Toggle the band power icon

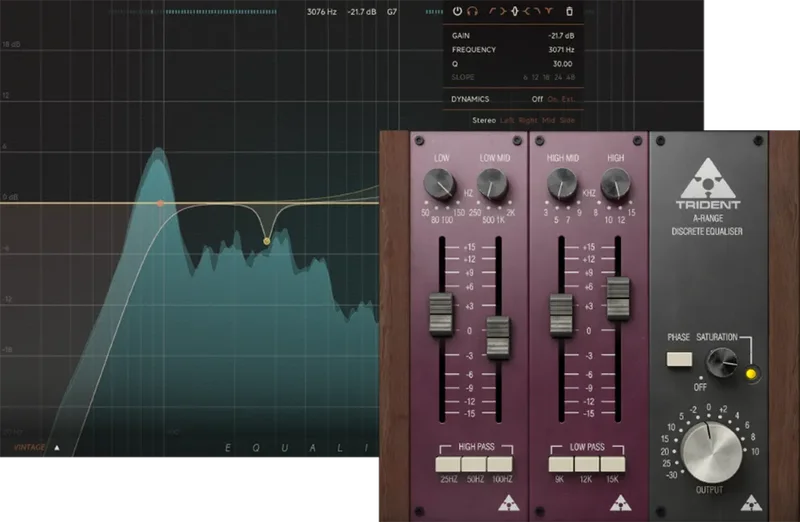coord(457,11)
